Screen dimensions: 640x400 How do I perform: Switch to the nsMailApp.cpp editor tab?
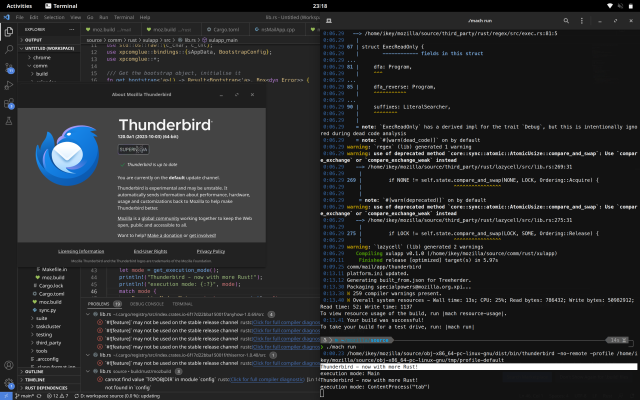276,29
